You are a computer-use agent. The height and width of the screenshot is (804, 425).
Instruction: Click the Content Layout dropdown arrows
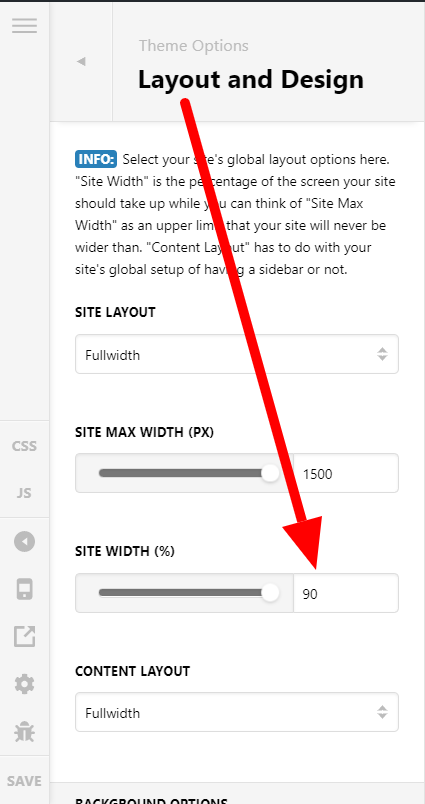[x=382, y=712]
